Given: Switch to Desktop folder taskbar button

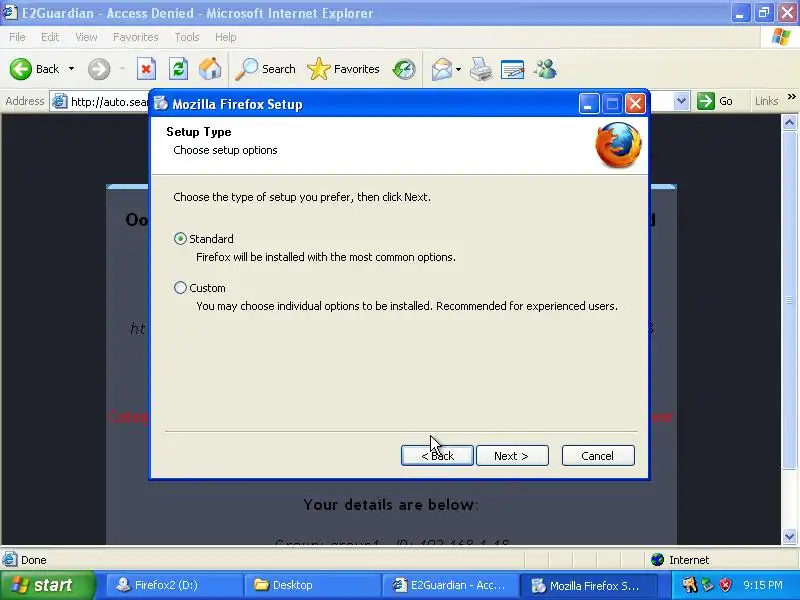Looking at the screenshot, I should pyautogui.click(x=311, y=585).
